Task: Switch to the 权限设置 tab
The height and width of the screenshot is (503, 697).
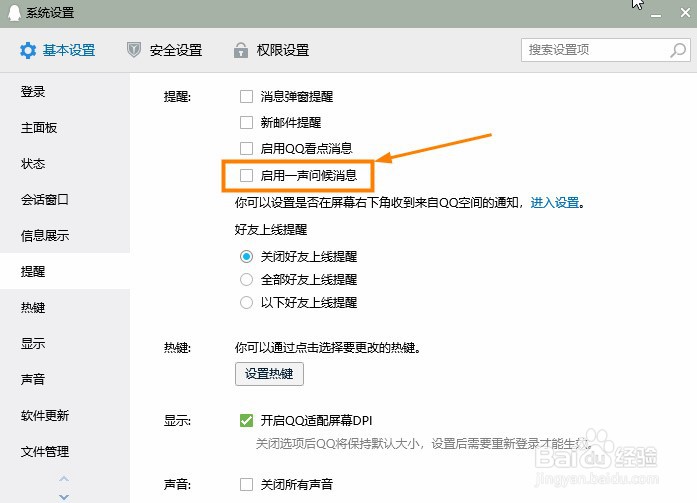Action: (x=272, y=50)
